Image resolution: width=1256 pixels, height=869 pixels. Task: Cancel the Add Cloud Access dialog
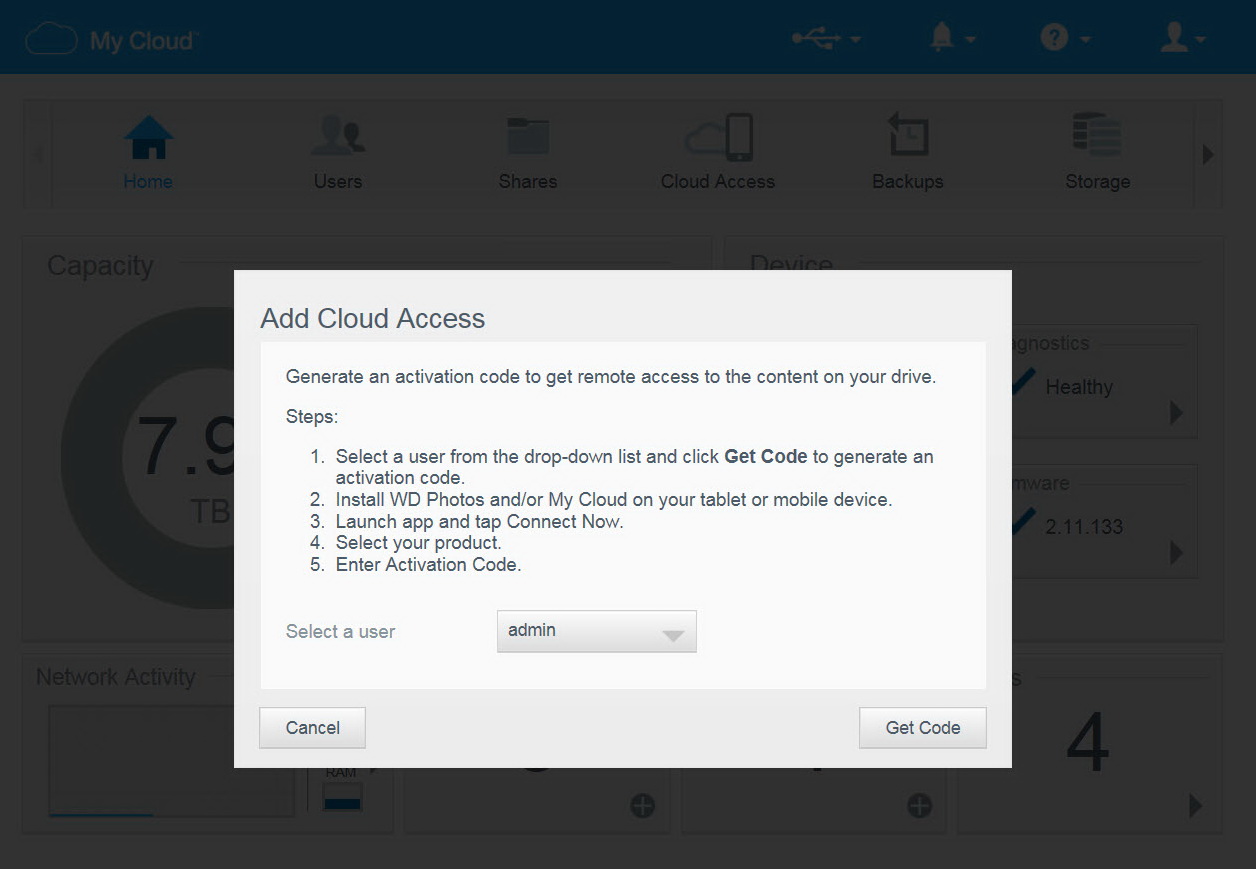[313, 728]
